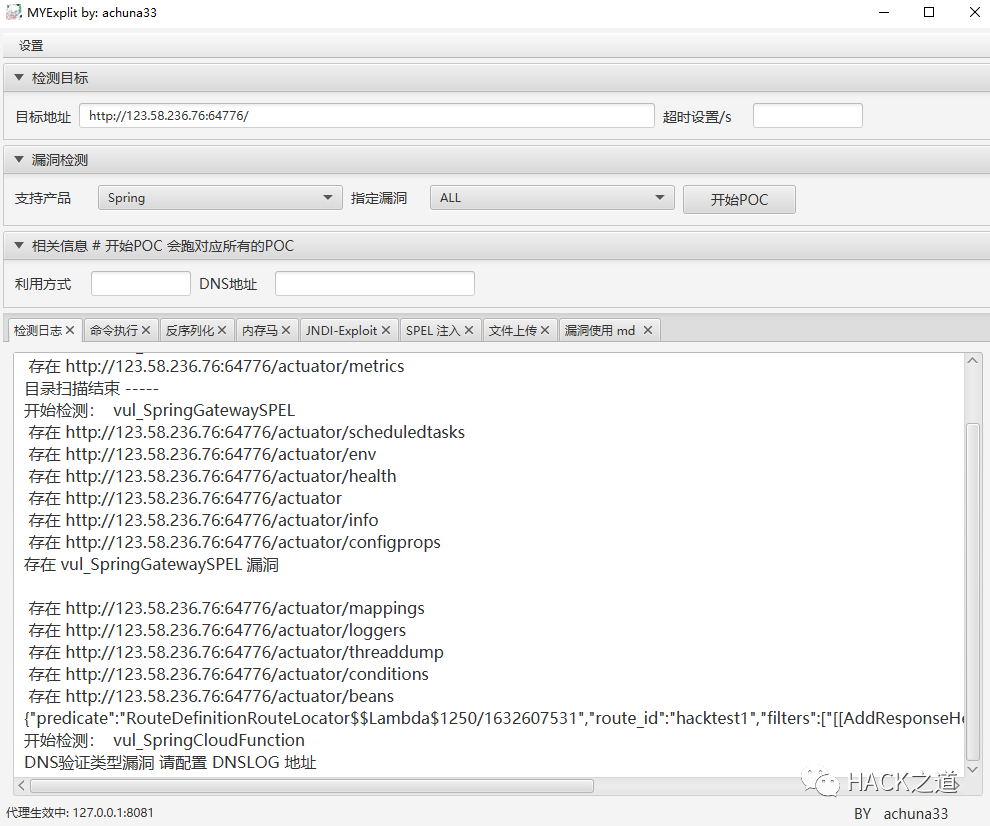Click the 超时设置/s input field
990x826 pixels.
pyautogui.click(x=808, y=116)
